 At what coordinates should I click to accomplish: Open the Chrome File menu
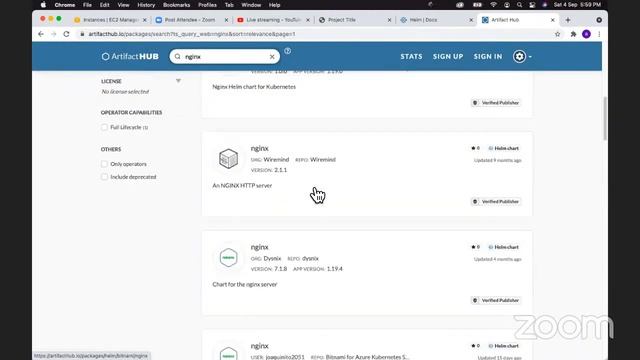[87, 5]
